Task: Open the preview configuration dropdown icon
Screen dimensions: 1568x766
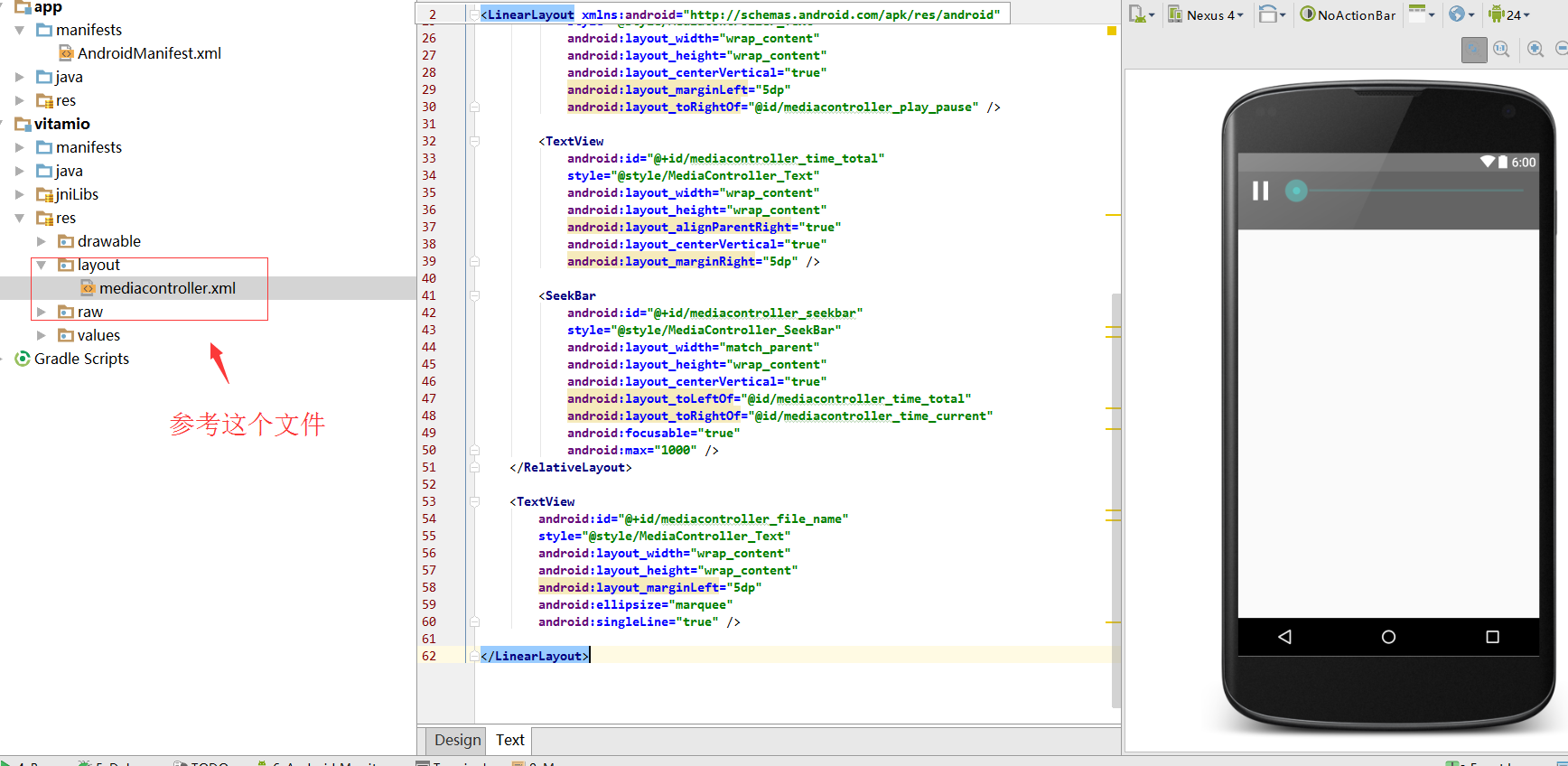Action: tap(1141, 14)
